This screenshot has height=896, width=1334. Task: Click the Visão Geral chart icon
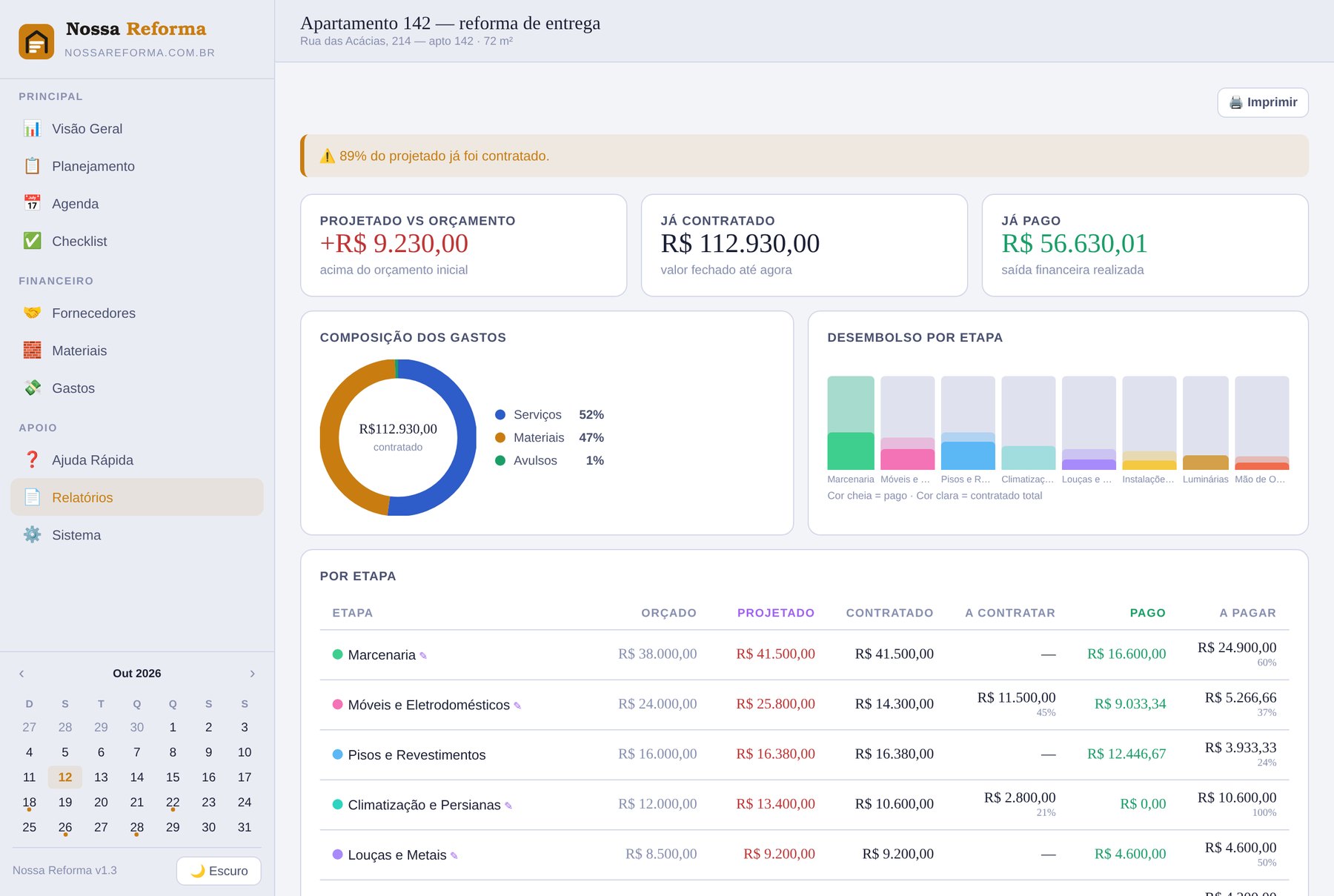click(x=32, y=129)
